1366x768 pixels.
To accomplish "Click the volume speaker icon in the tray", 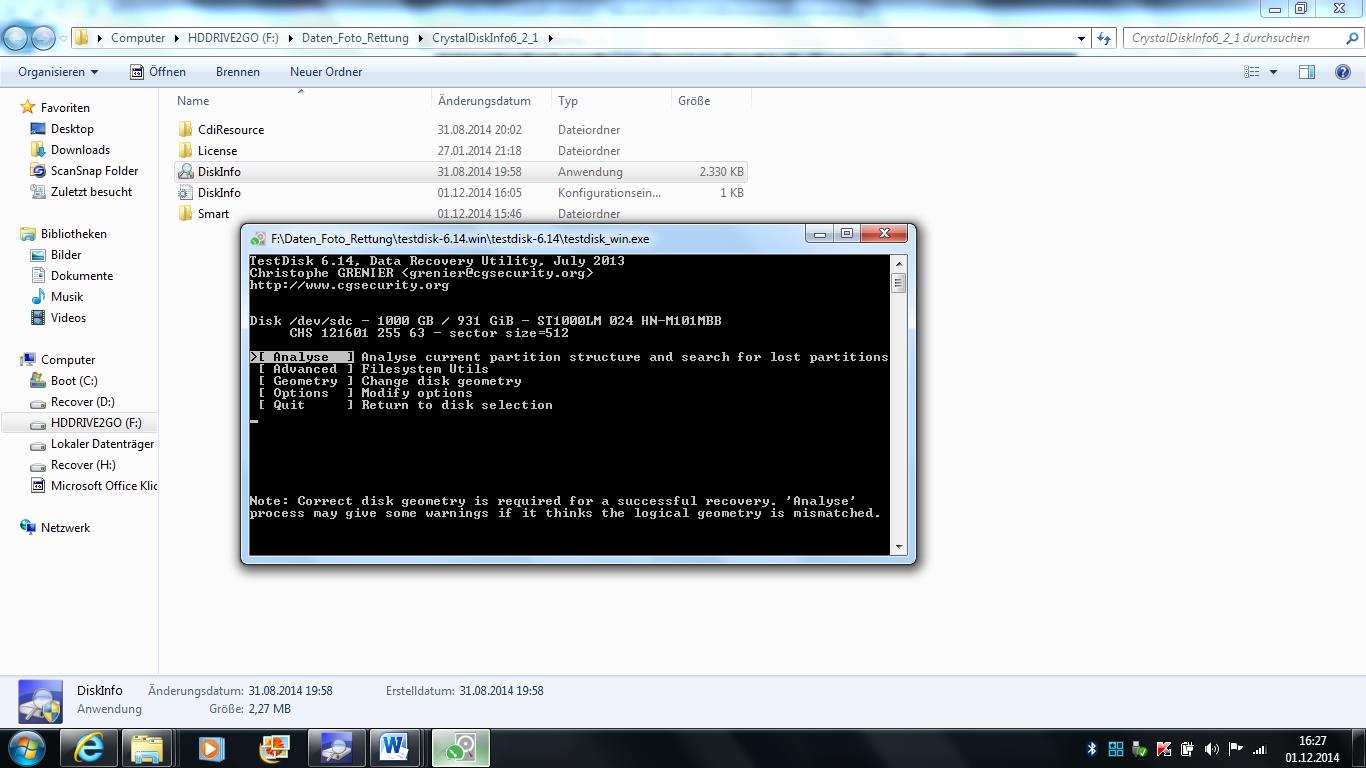I will pos(1212,747).
